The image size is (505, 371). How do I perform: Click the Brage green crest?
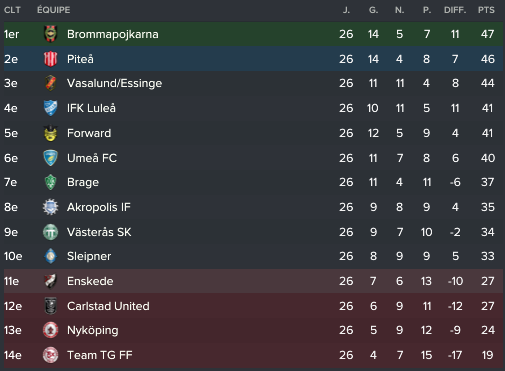(51, 182)
